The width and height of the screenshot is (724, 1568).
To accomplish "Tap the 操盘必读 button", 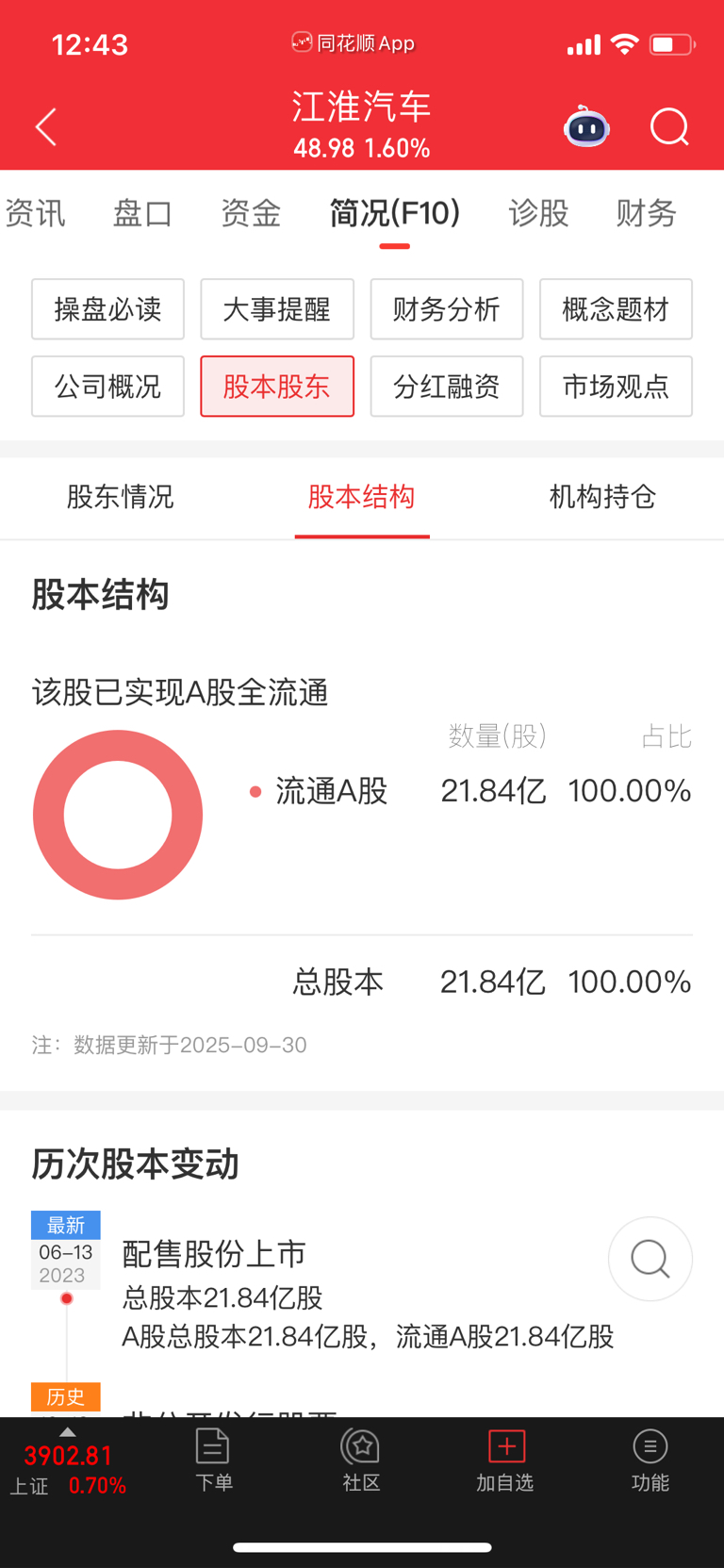I will 107,309.
